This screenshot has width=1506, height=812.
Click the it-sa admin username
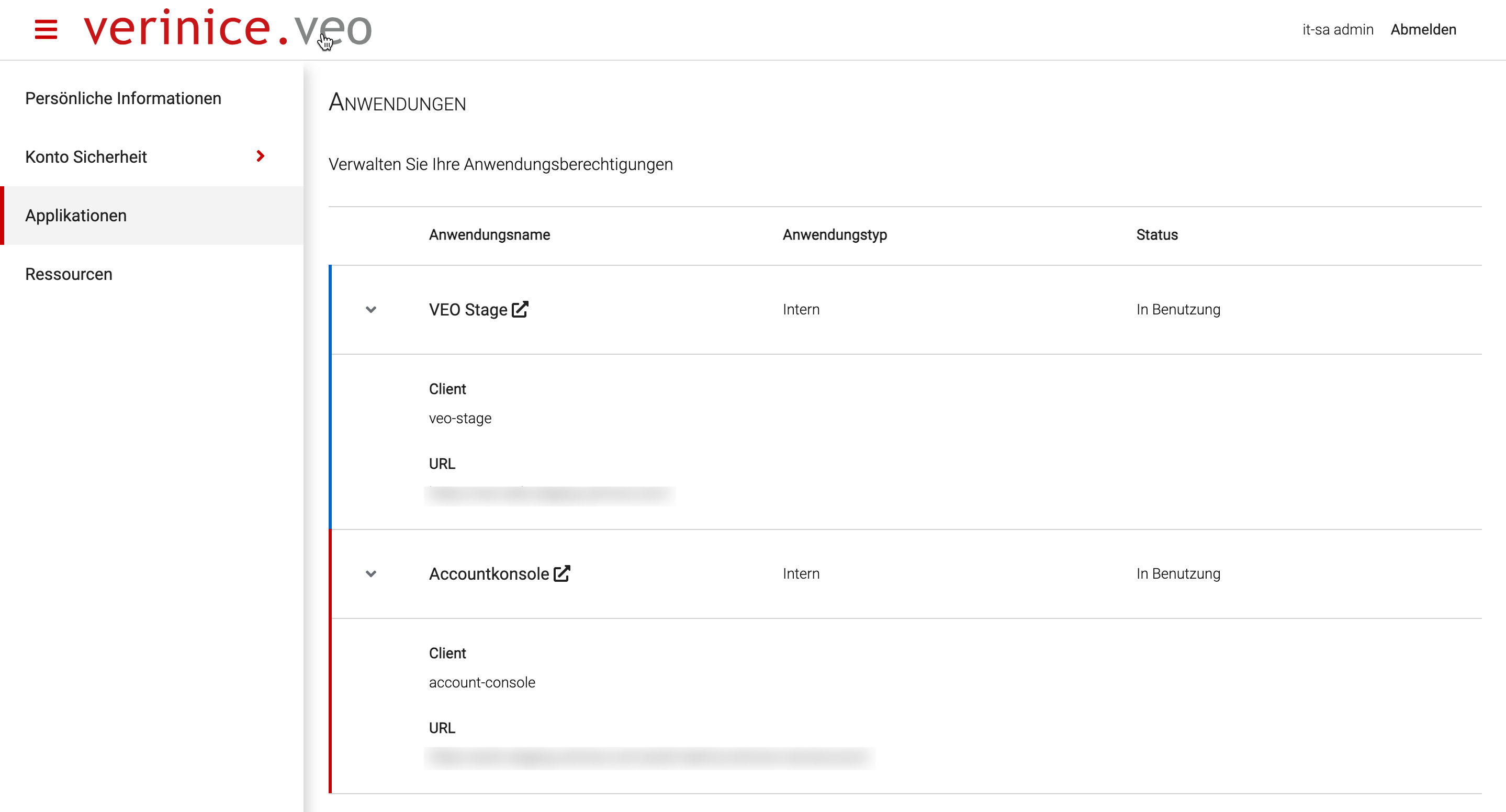click(x=1337, y=29)
